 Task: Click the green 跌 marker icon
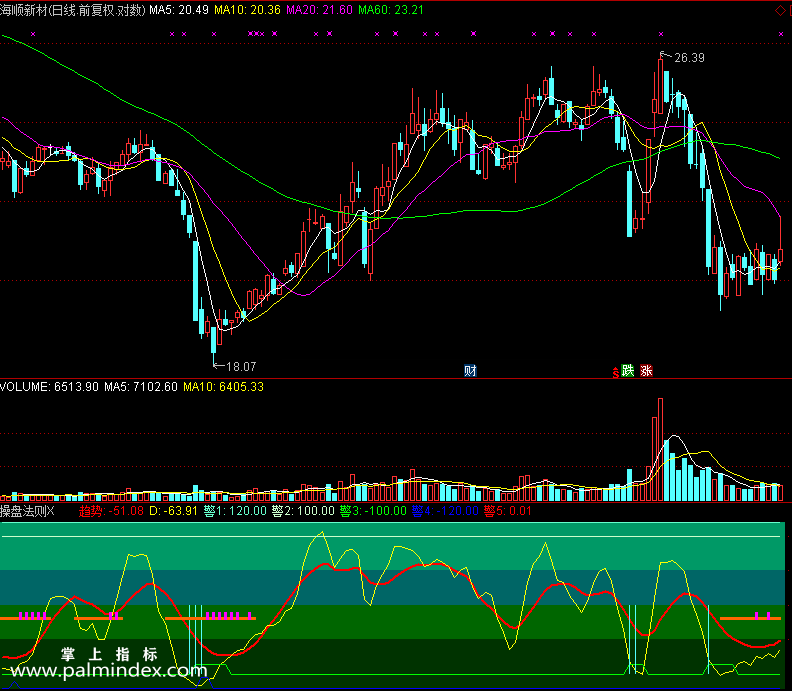point(627,371)
